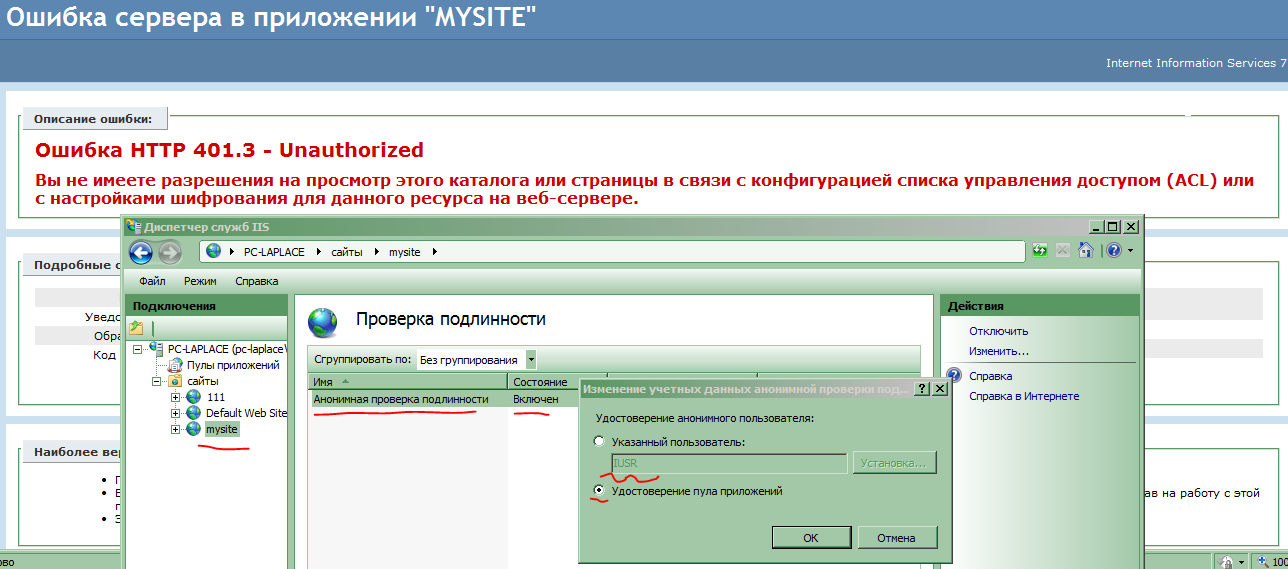1288x569 pixels.
Task: Open the Без группирования dropdown
Action: pyautogui.click(x=531, y=359)
